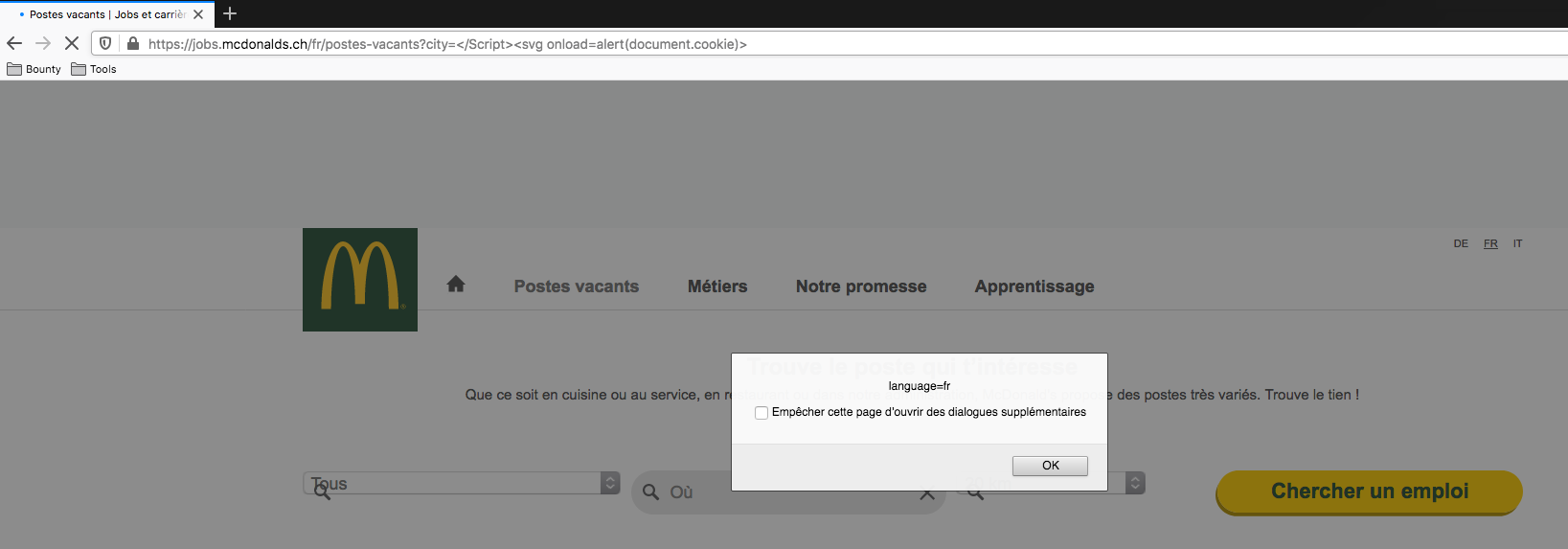Stop page loading with the X button

point(72,43)
